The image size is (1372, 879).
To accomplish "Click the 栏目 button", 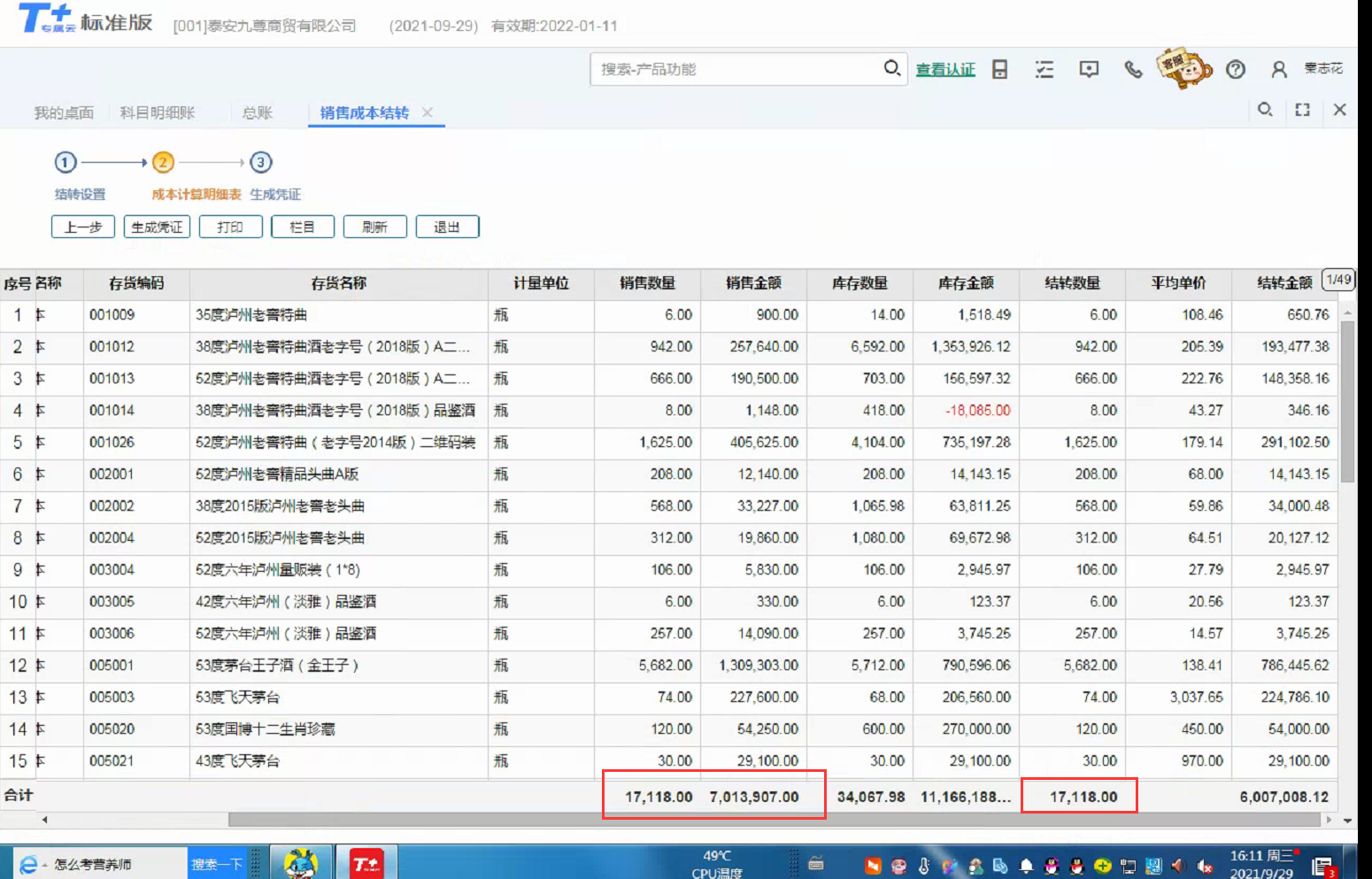I will [x=303, y=227].
